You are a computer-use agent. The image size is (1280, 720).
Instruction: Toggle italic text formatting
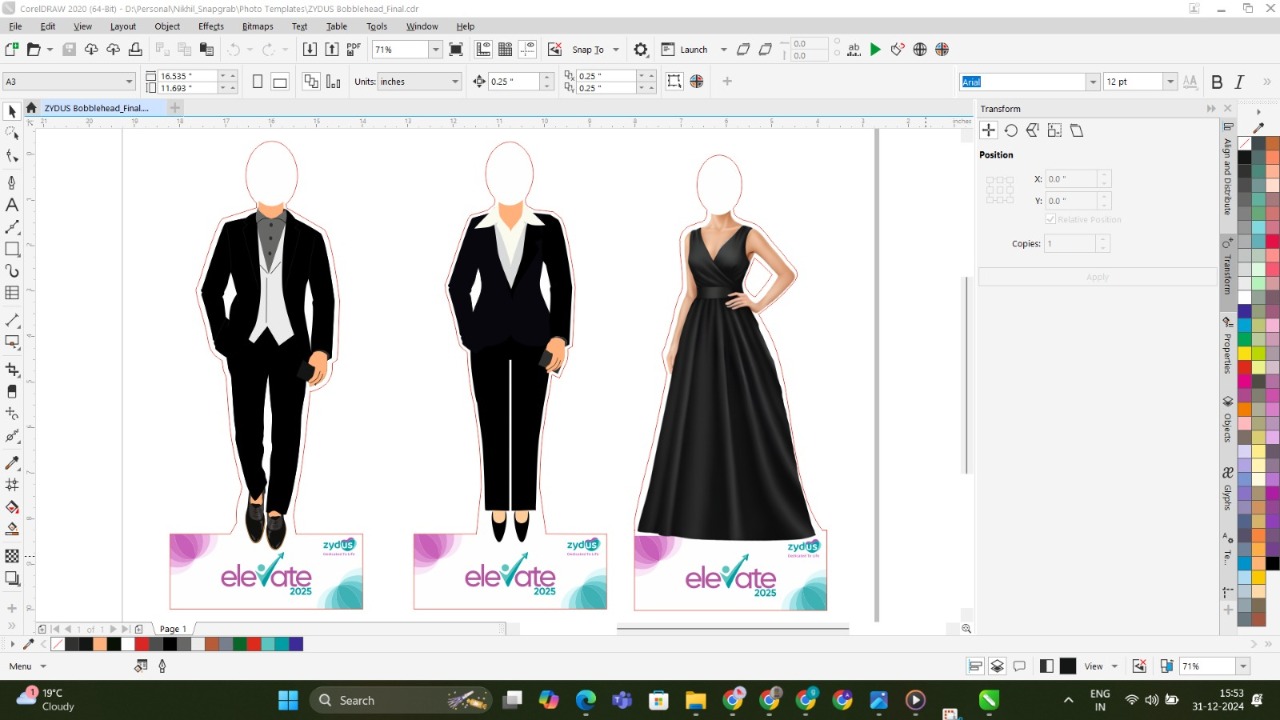pyautogui.click(x=1239, y=82)
